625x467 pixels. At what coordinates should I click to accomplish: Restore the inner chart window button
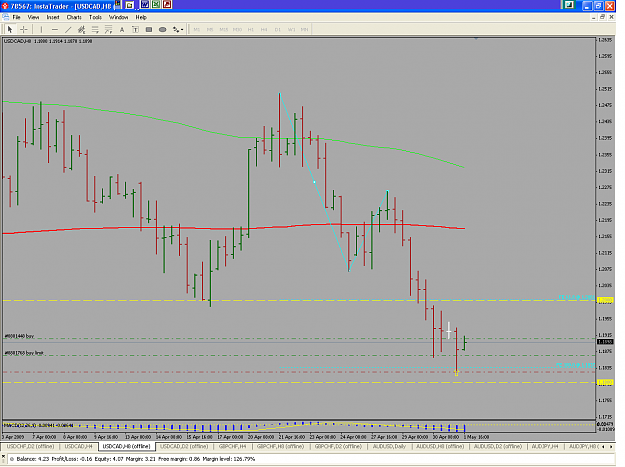click(x=602, y=17)
